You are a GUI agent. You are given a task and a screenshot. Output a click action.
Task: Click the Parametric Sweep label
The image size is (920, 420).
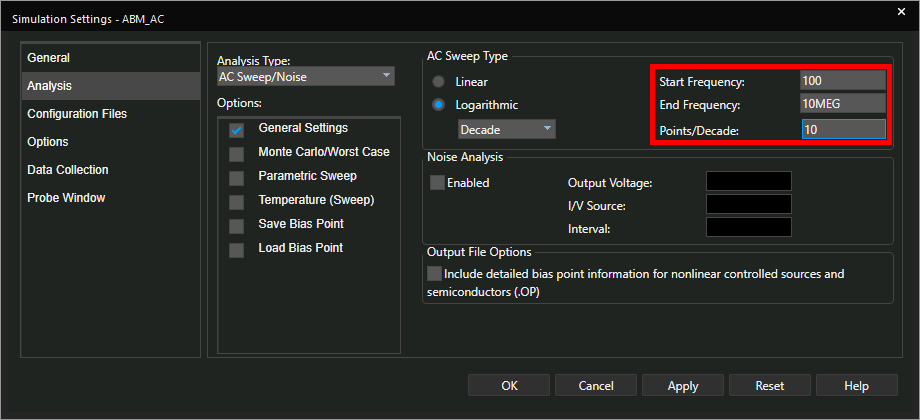tap(307, 176)
